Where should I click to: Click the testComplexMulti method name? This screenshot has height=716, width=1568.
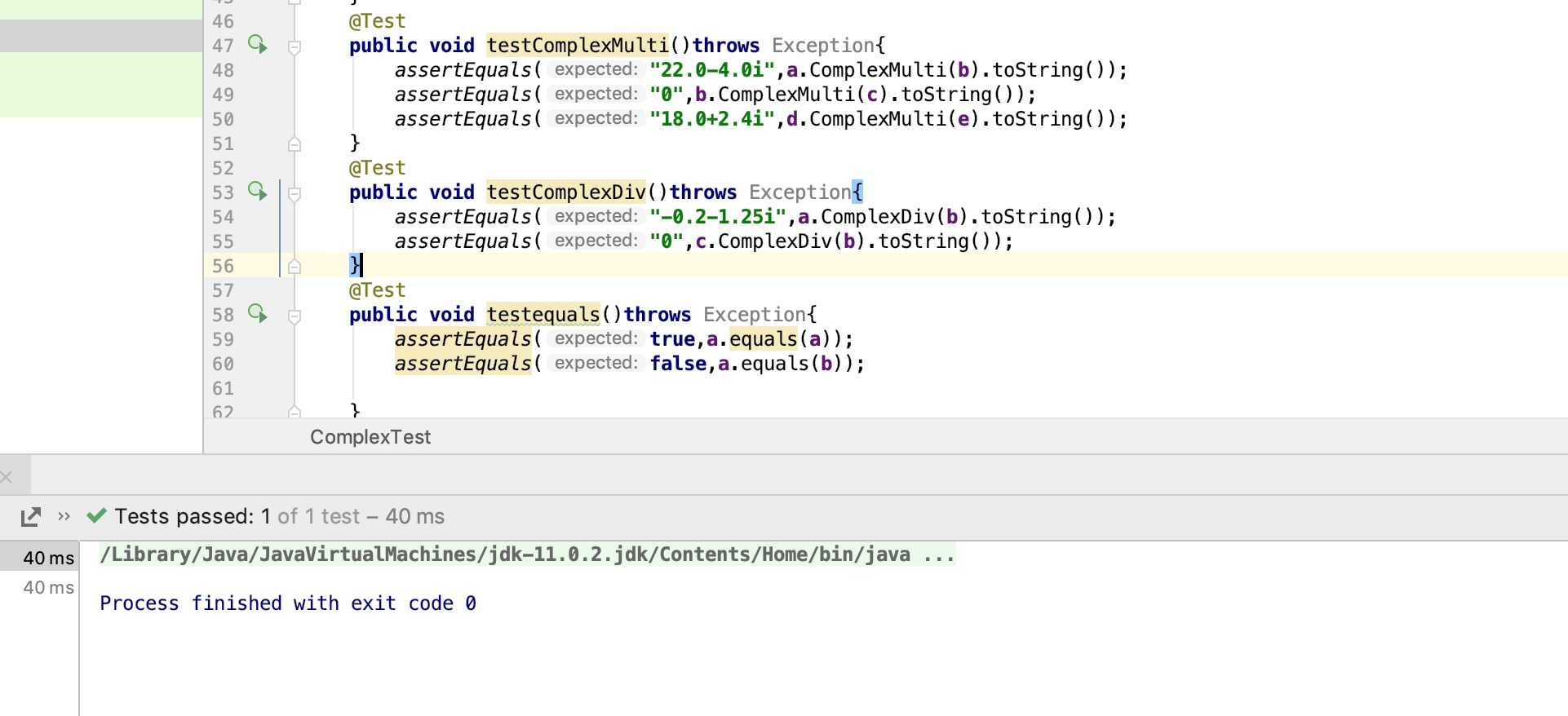pos(578,45)
